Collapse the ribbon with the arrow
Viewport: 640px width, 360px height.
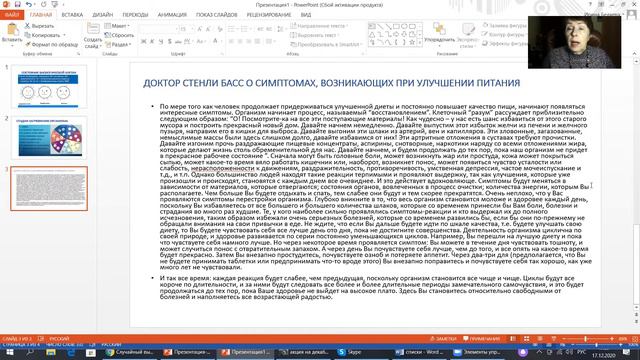click(x=634, y=53)
